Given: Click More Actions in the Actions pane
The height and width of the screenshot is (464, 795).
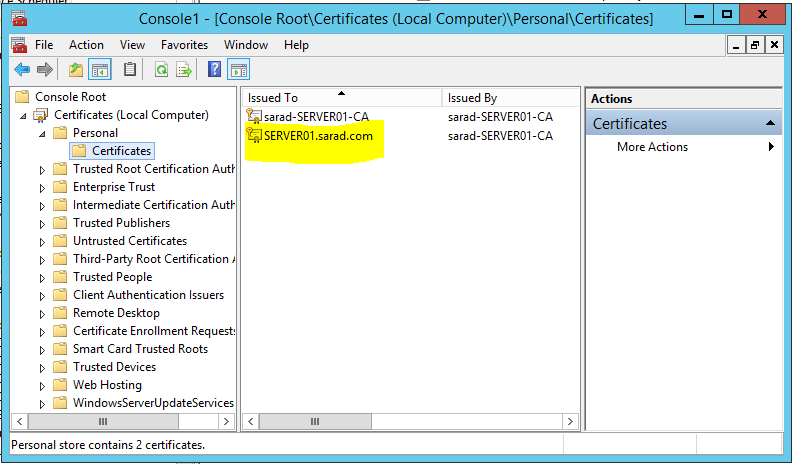Looking at the screenshot, I should click(652, 147).
